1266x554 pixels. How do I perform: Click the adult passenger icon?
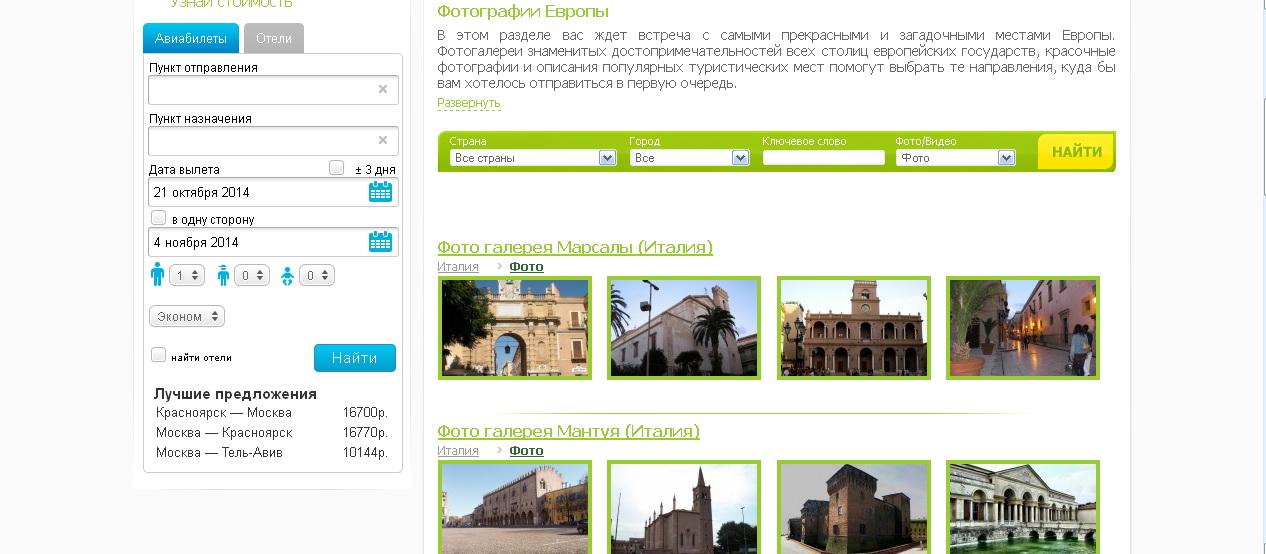157,275
